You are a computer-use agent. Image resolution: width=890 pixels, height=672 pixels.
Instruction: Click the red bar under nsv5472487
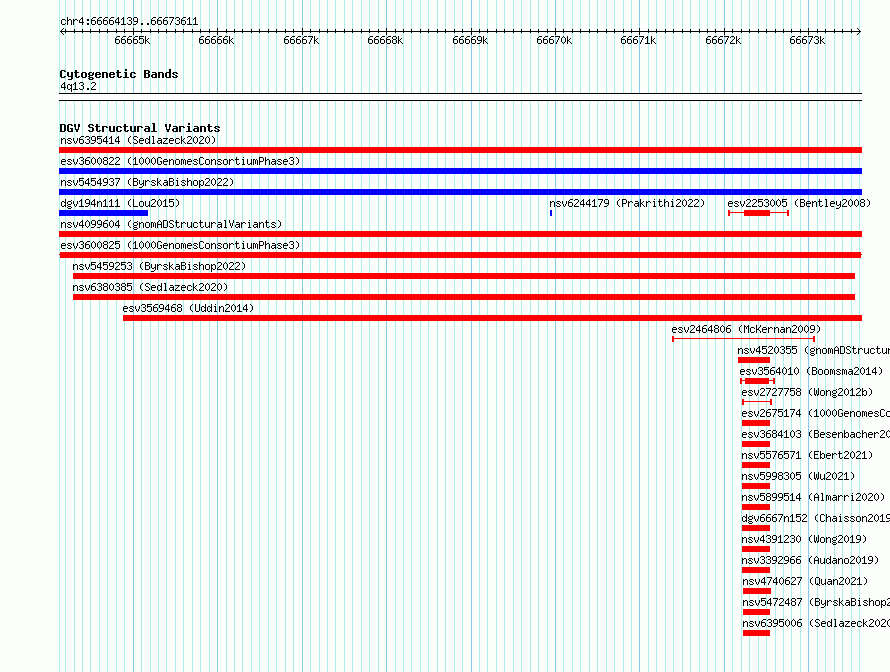coord(757,612)
